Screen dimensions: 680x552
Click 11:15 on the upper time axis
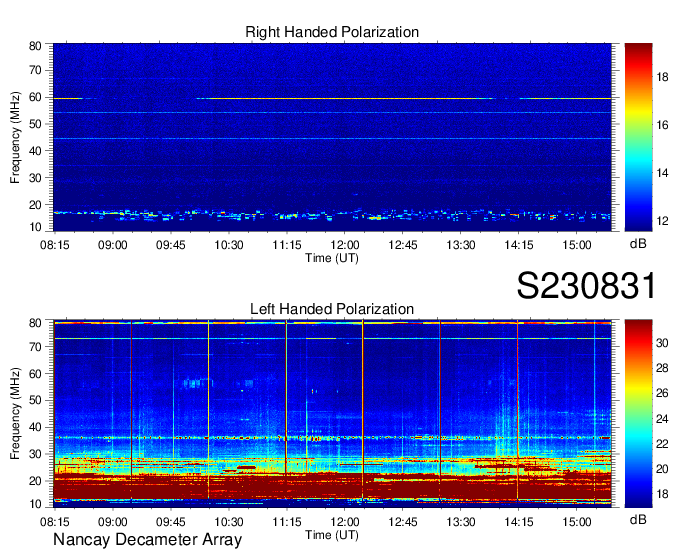[x=287, y=245]
